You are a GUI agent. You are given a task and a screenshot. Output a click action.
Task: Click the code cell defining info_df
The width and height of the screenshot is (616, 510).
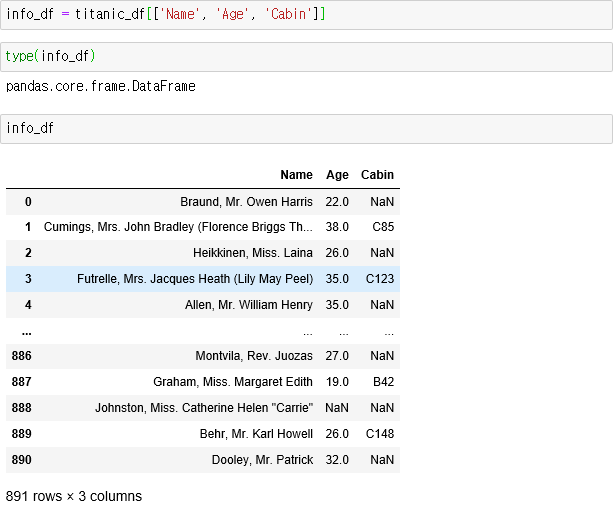click(x=306, y=15)
